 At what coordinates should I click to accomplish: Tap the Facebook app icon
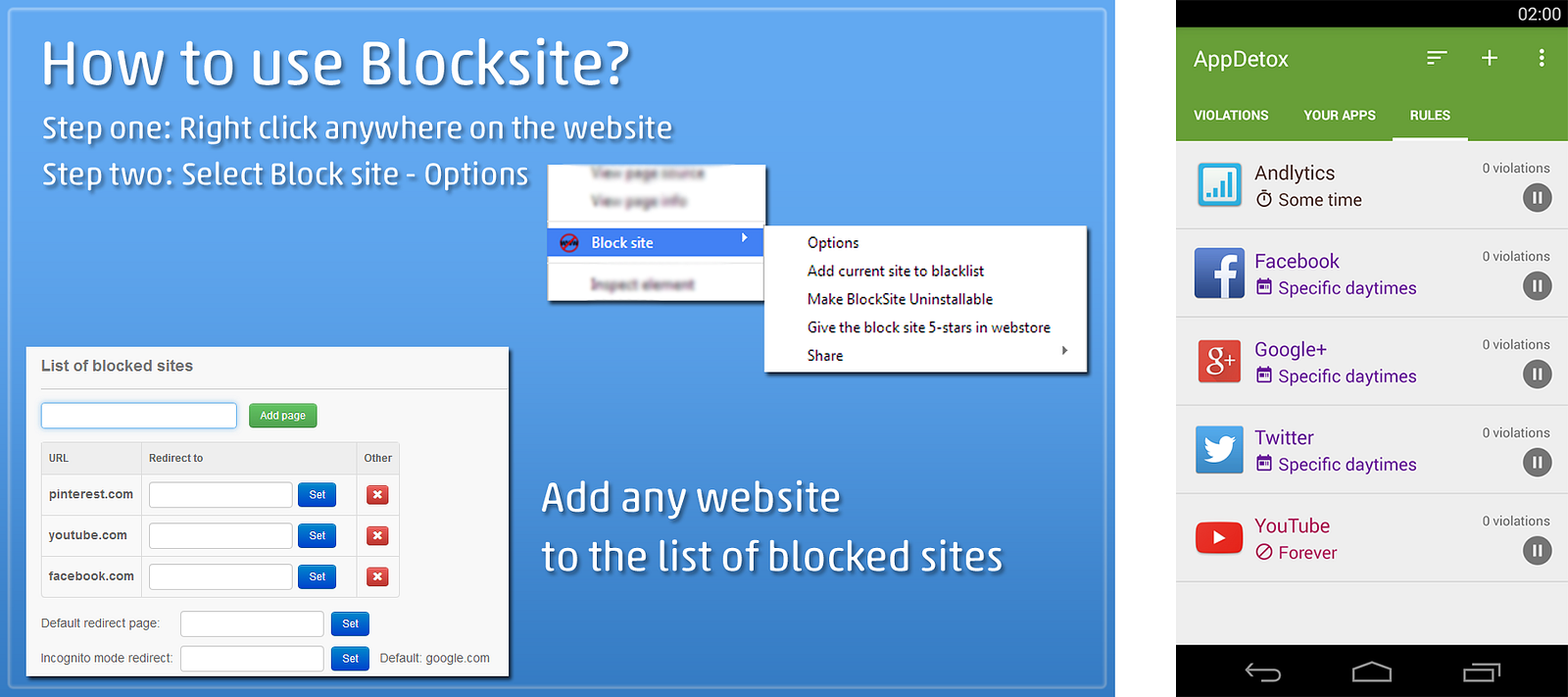coord(1219,273)
